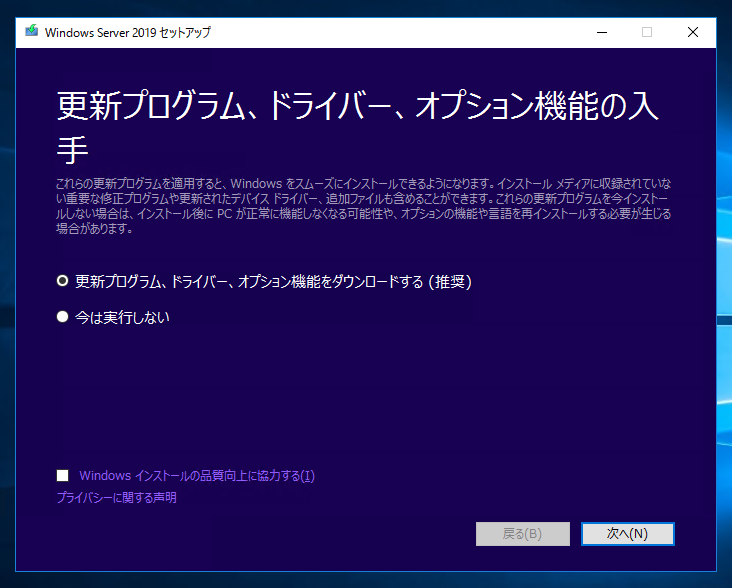Click the disabled maximize button in title bar

coord(647,32)
